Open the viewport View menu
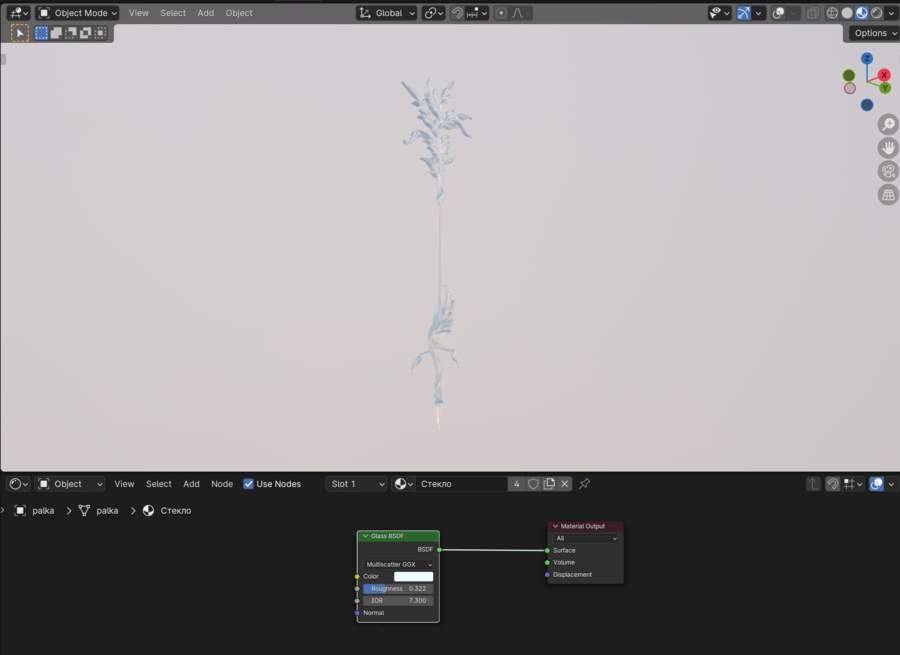 point(138,13)
